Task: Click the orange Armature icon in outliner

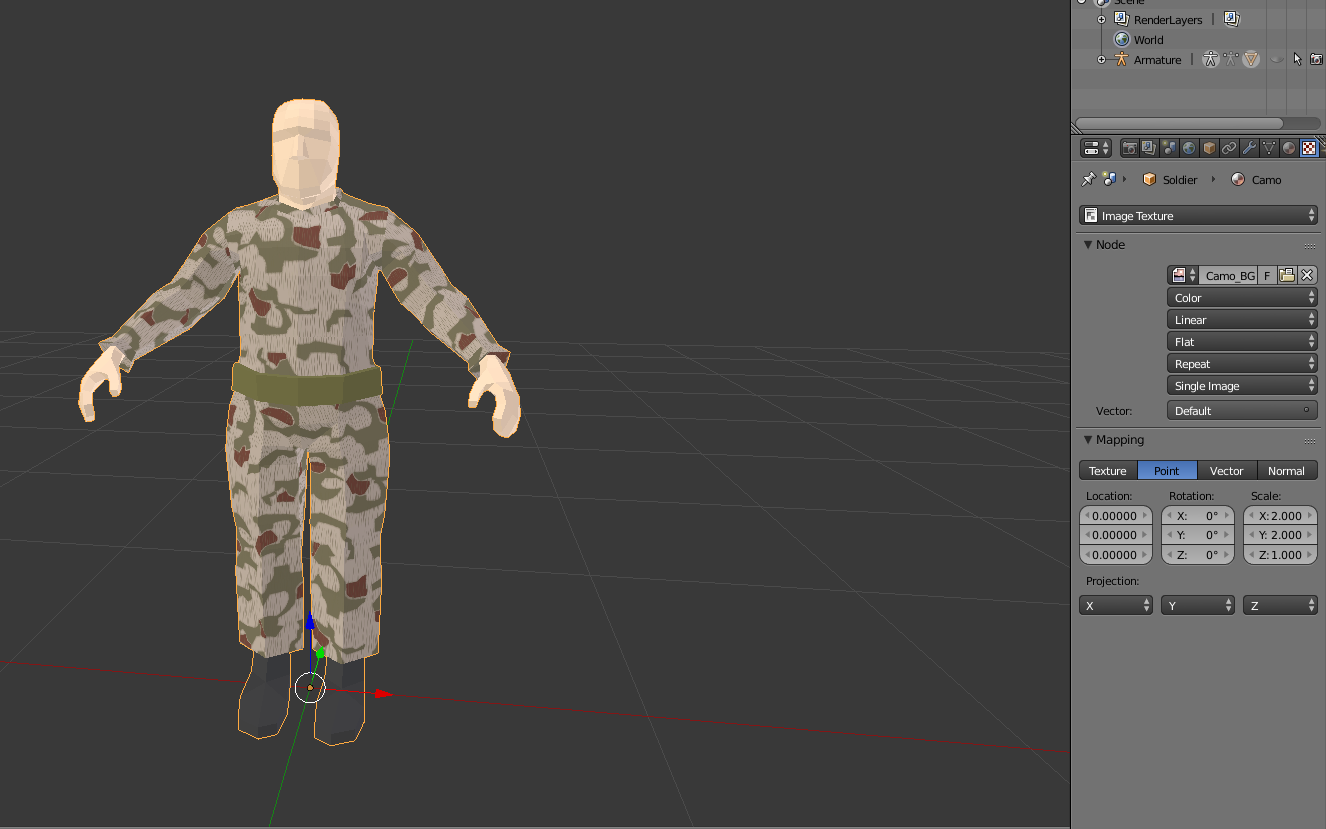Action: click(1122, 60)
